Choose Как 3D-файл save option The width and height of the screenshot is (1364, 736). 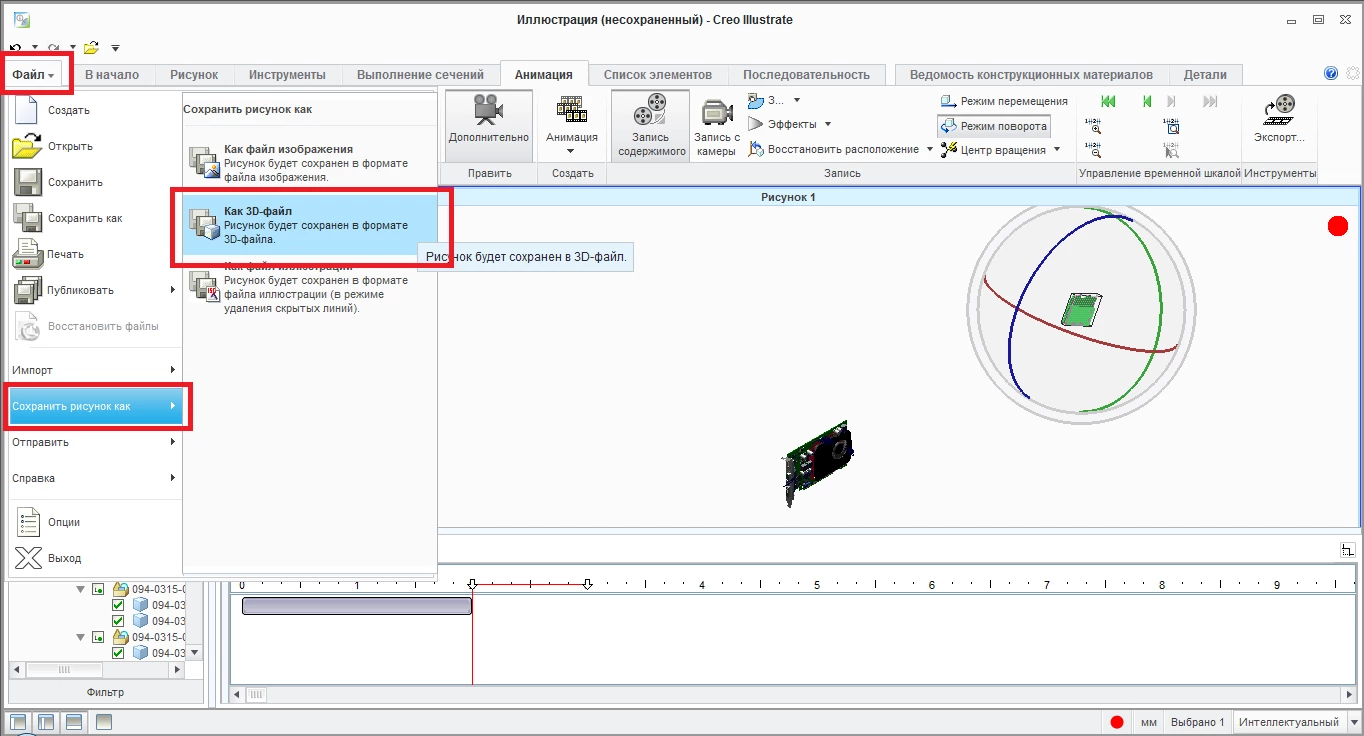tap(311, 225)
